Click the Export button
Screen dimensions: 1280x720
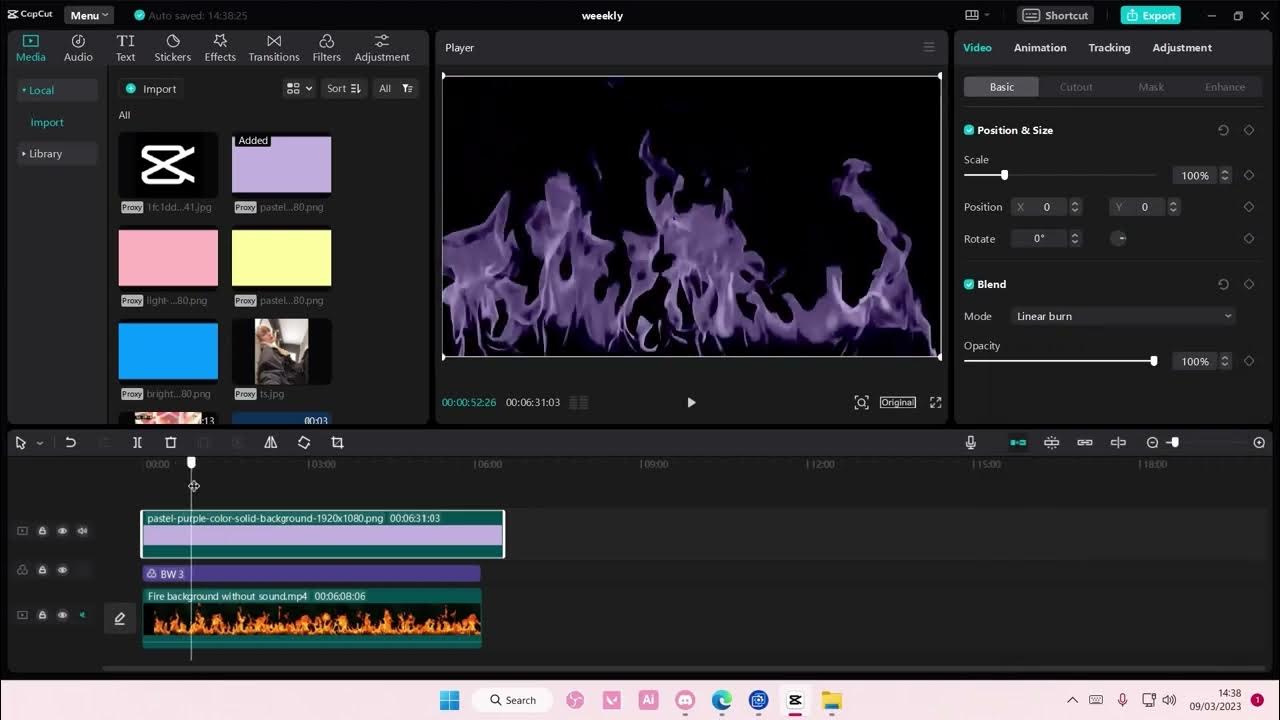point(1150,15)
